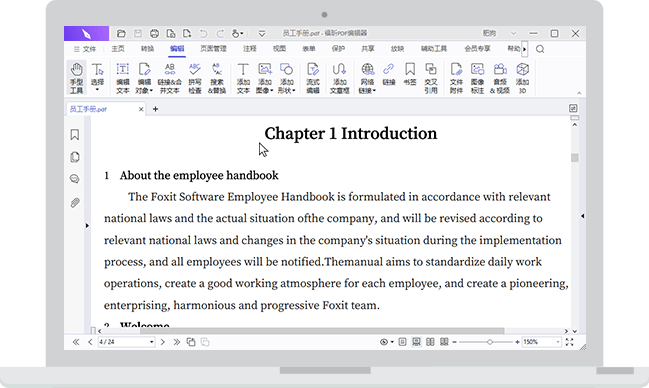This screenshot has height=388, width=649.
Task: Collapse the ribbon with the chevron
Action: (579, 93)
